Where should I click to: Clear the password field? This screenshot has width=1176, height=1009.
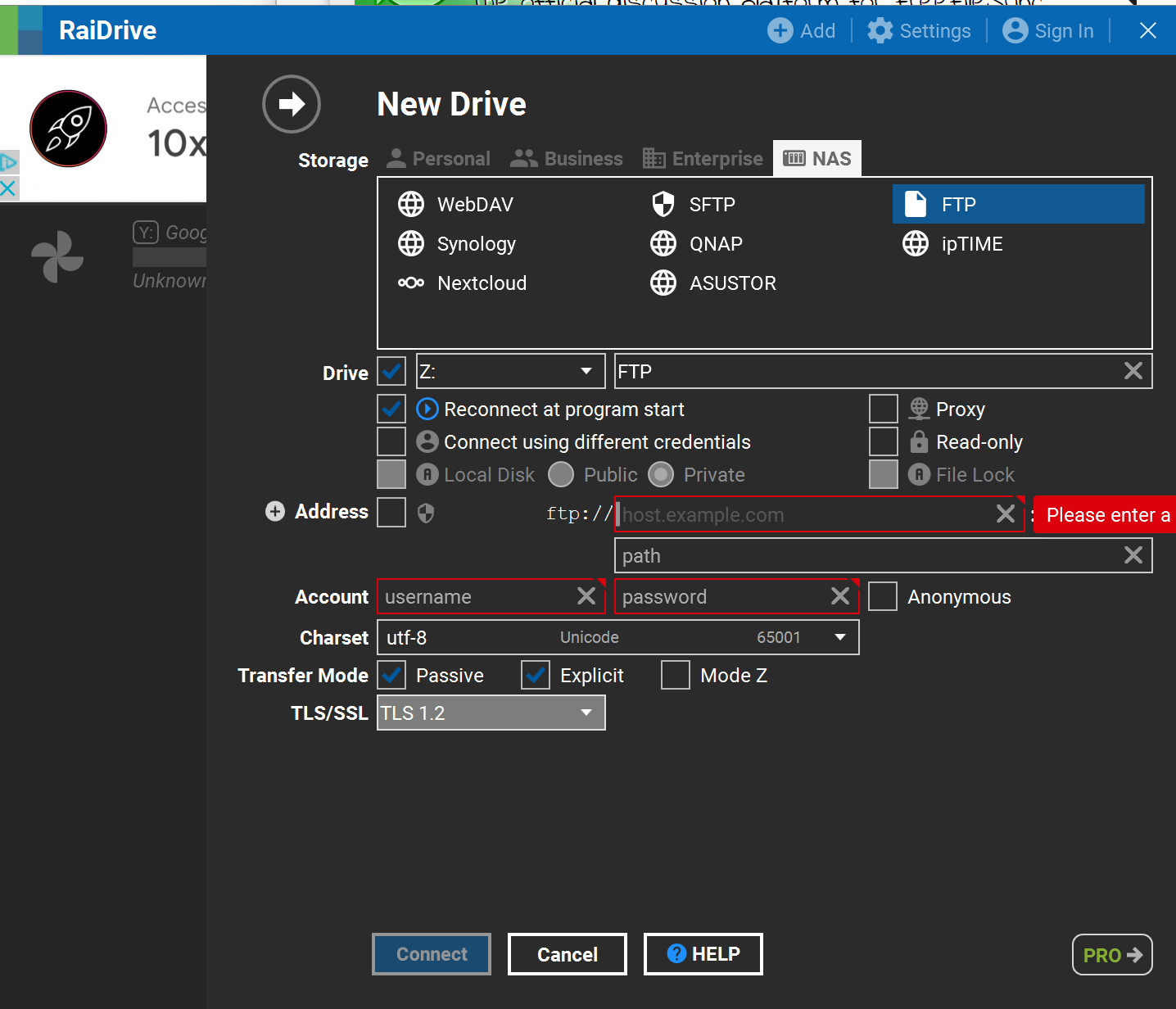pyautogui.click(x=840, y=595)
